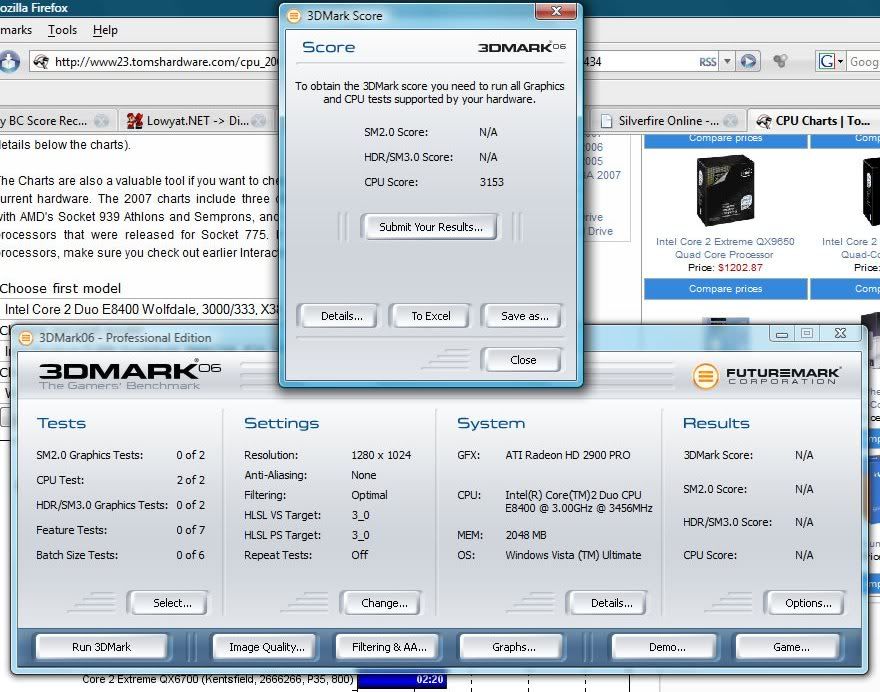Click the Go arrow beside the address bar
The height and width of the screenshot is (692, 880).
748,62
